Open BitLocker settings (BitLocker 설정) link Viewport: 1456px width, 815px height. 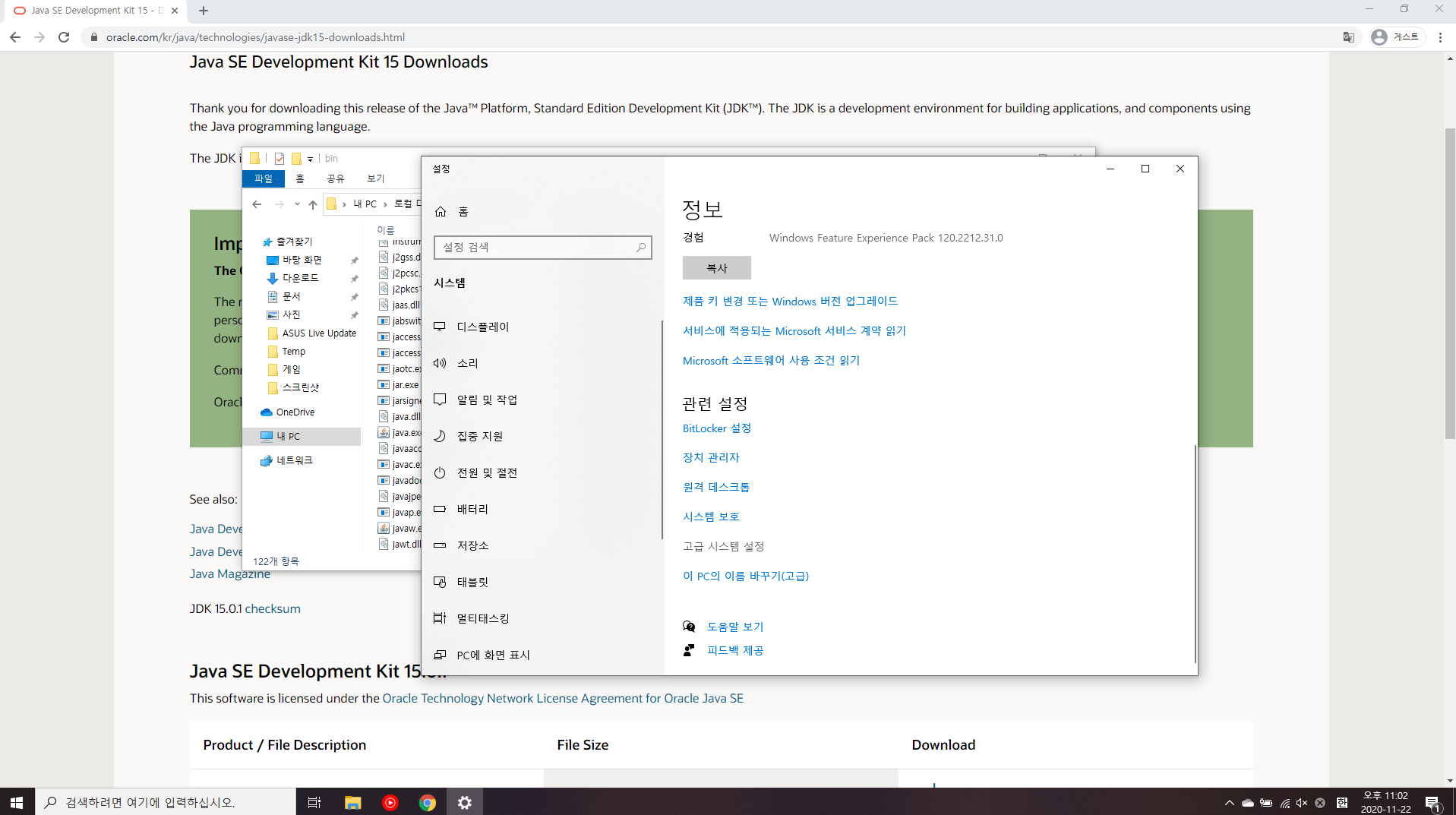pos(717,428)
